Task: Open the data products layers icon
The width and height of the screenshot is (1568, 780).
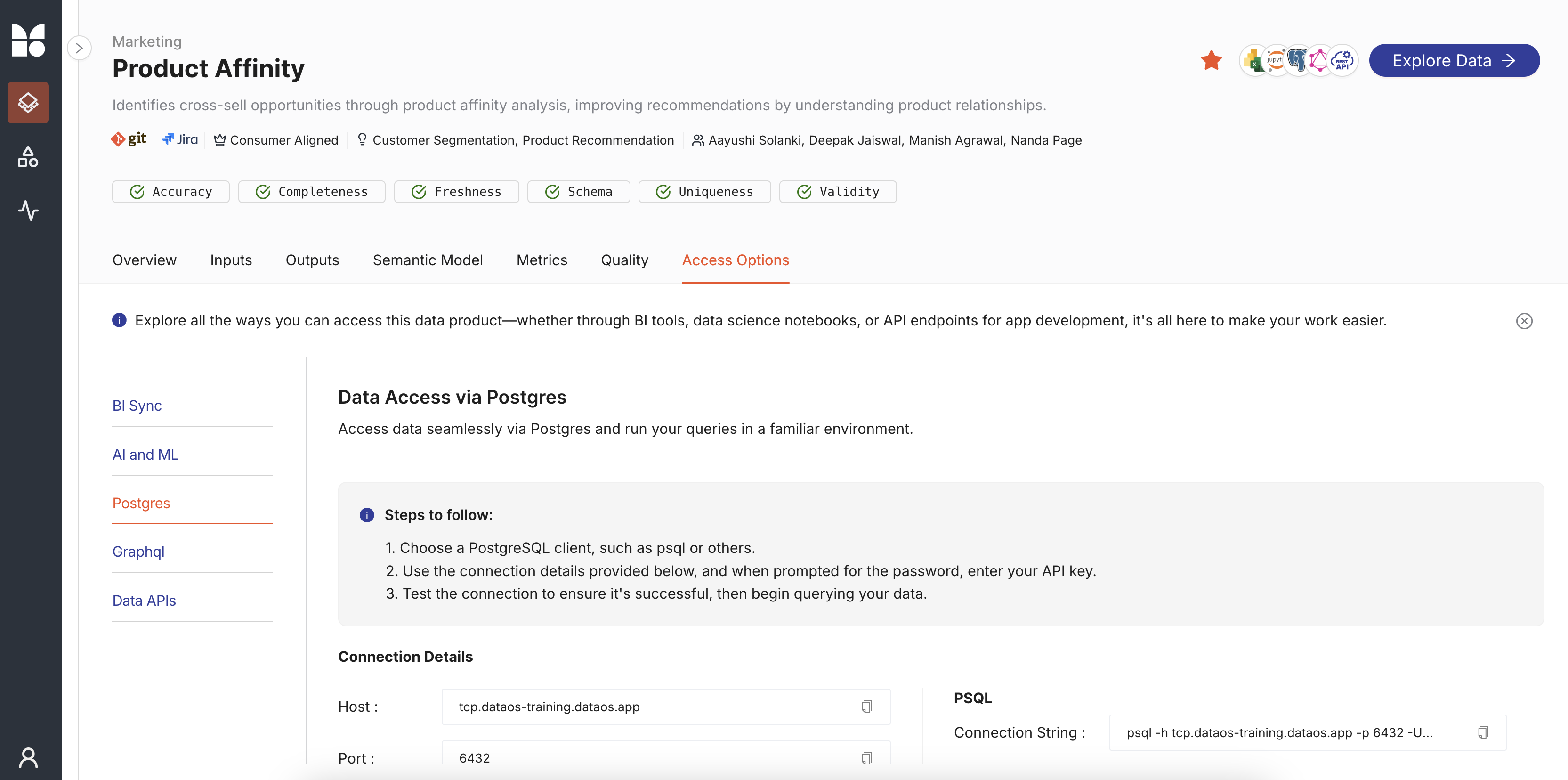Action: [28, 102]
